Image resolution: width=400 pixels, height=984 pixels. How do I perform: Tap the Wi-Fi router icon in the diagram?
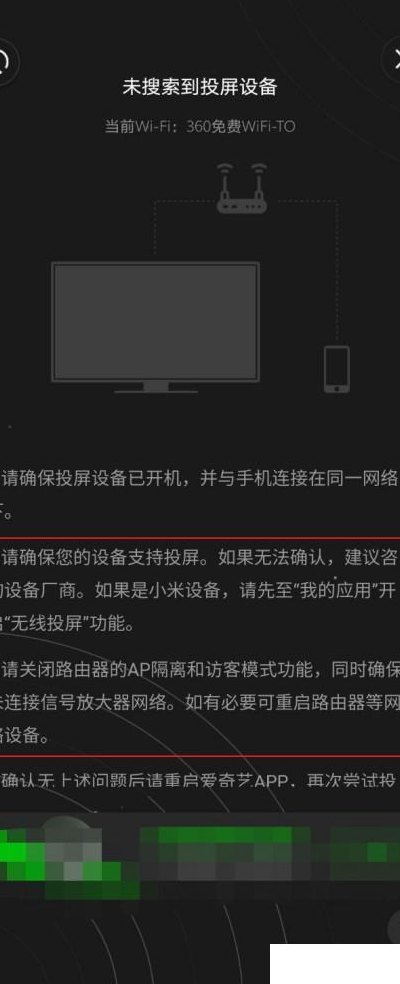(x=242, y=189)
